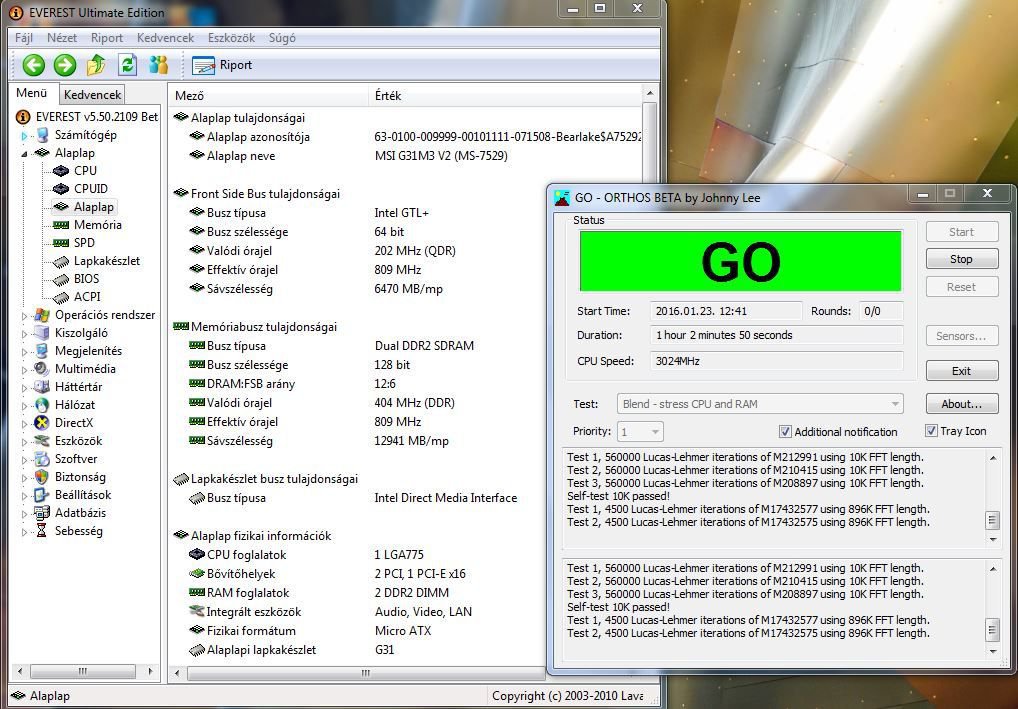Click the Up level arrow toolbar icon

tap(96, 65)
